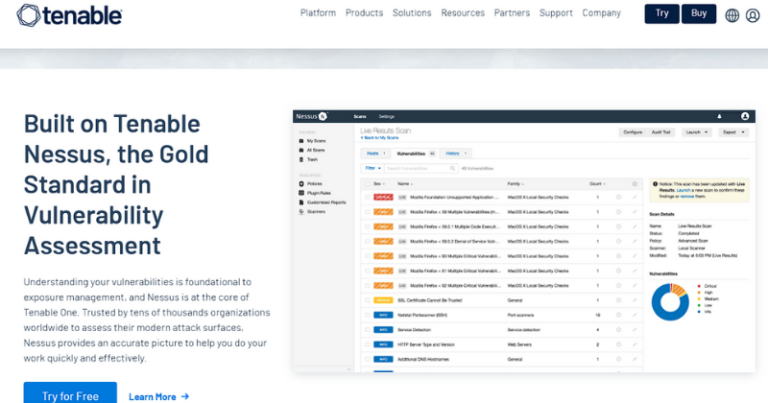Click the Policies shield icon

(301, 184)
